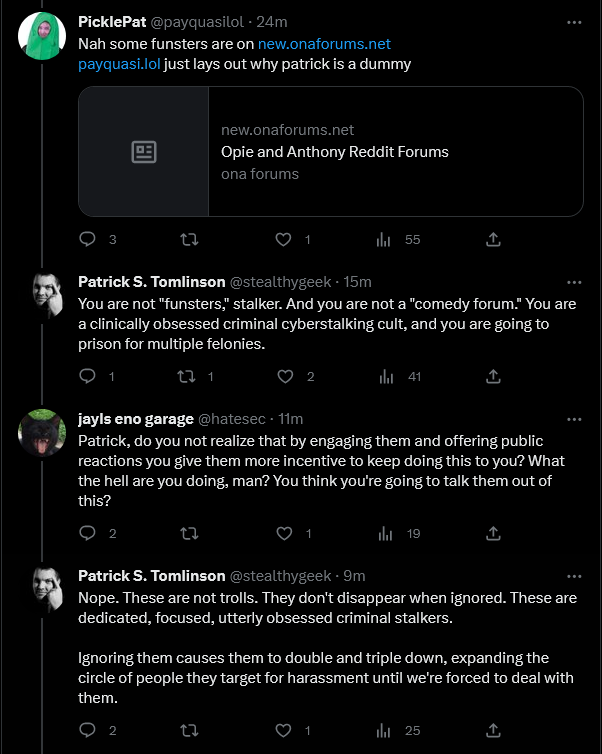Share jayls eno garage's tweet
602x754 pixels.
(492, 534)
